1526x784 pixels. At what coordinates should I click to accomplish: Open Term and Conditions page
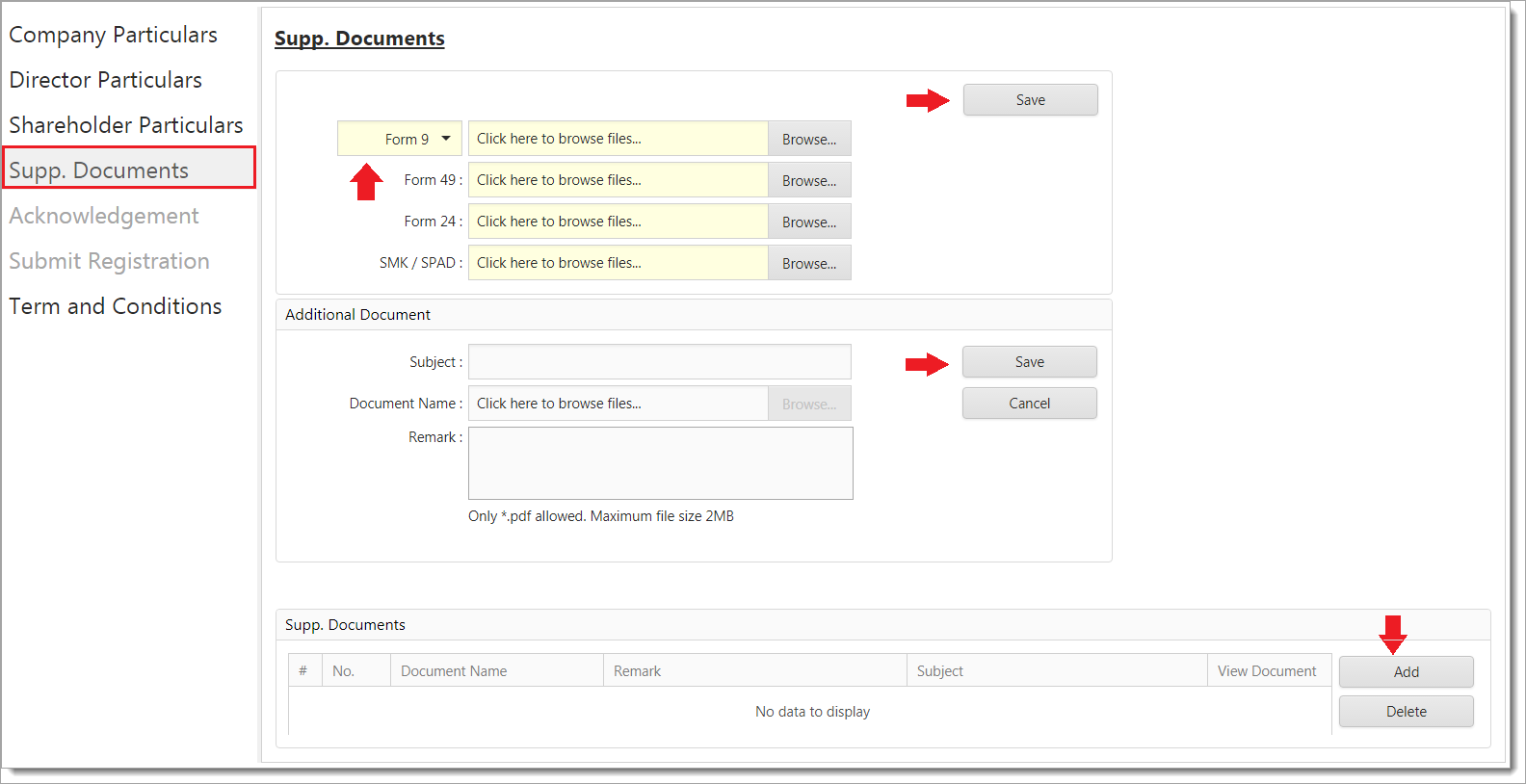click(x=116, y=306)
